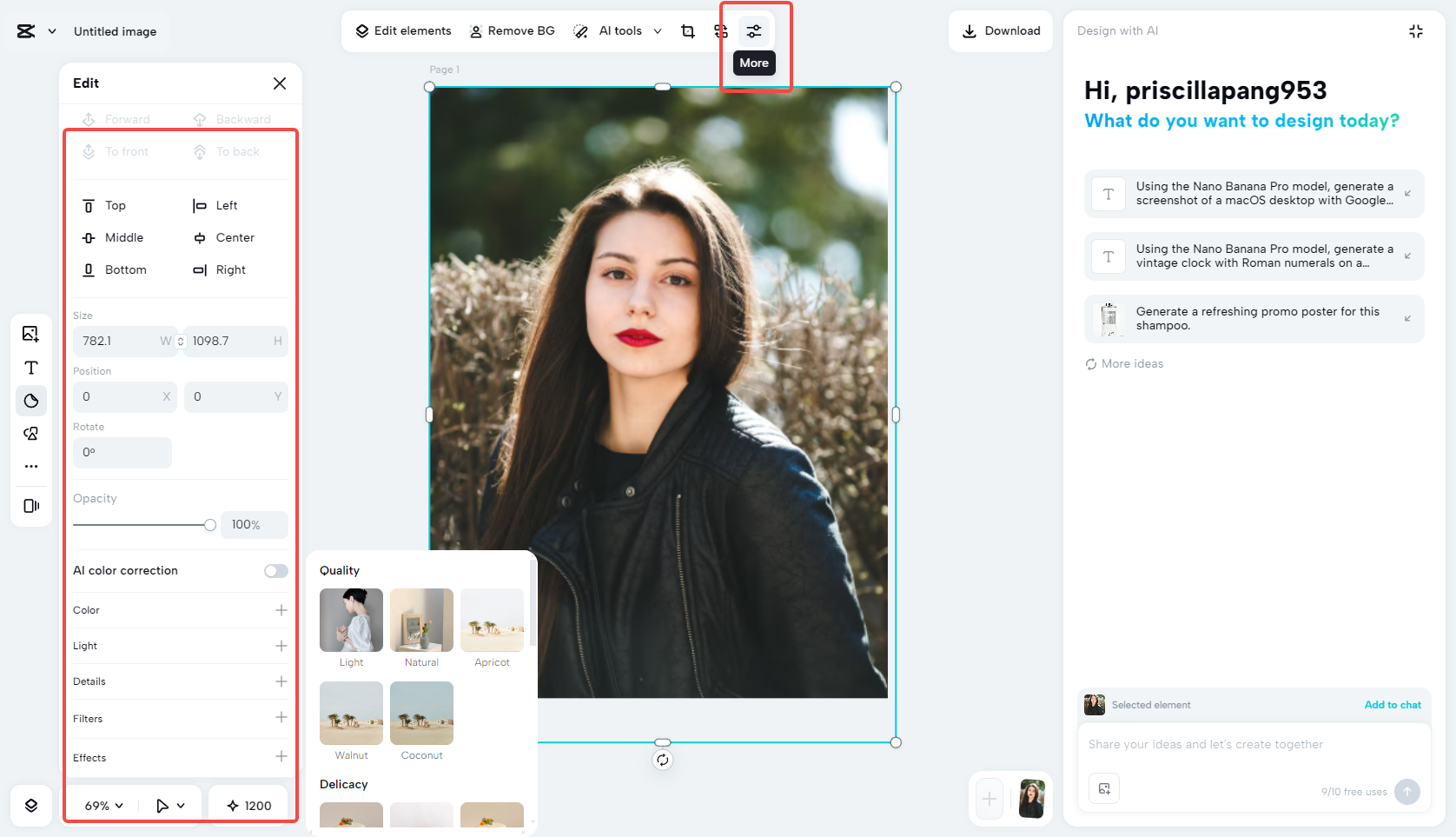Click Edit elements in top toolbar

(403, 31)
